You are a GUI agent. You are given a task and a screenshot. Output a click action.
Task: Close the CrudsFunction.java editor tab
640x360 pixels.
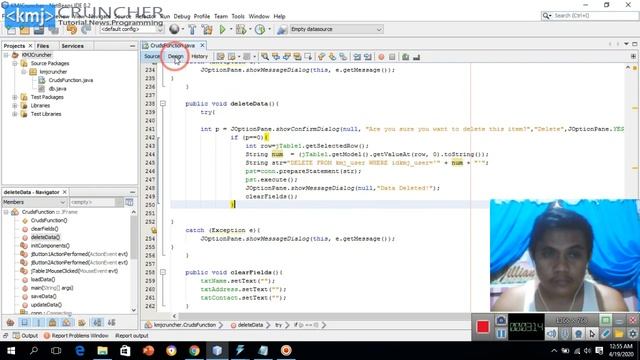(x=202, y=45)
